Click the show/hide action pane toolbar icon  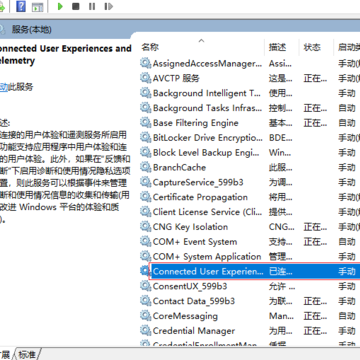(38, 7)
